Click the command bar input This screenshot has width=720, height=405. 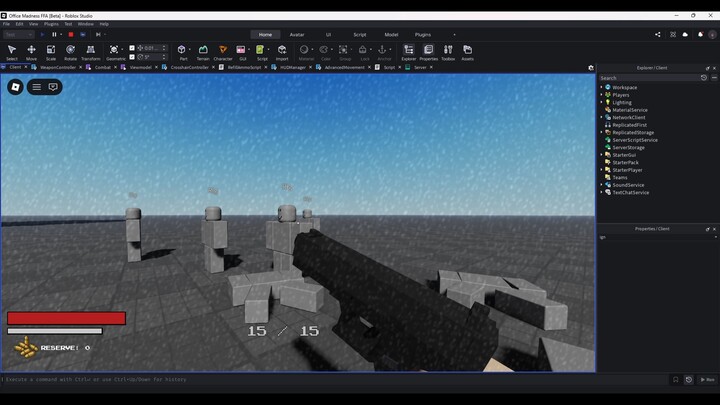click(x=333, y=380)
